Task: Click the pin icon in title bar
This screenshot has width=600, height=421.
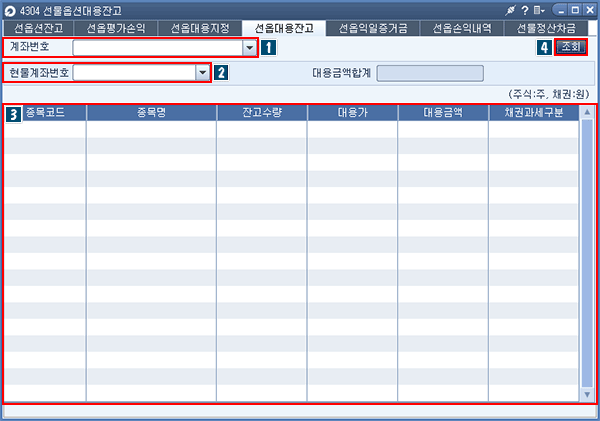Action: (x=511, y=9)
